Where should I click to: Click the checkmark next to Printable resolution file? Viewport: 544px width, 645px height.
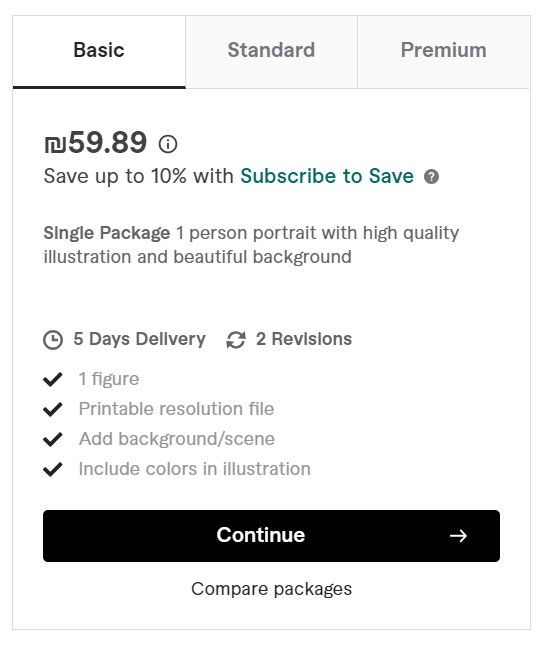(53, 409)
